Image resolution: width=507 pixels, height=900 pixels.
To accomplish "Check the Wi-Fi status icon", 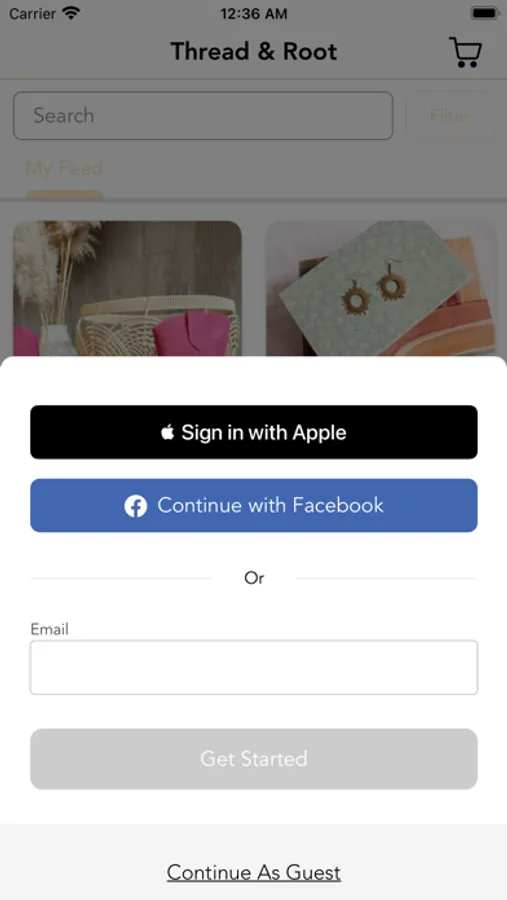I will coord(72,13).
